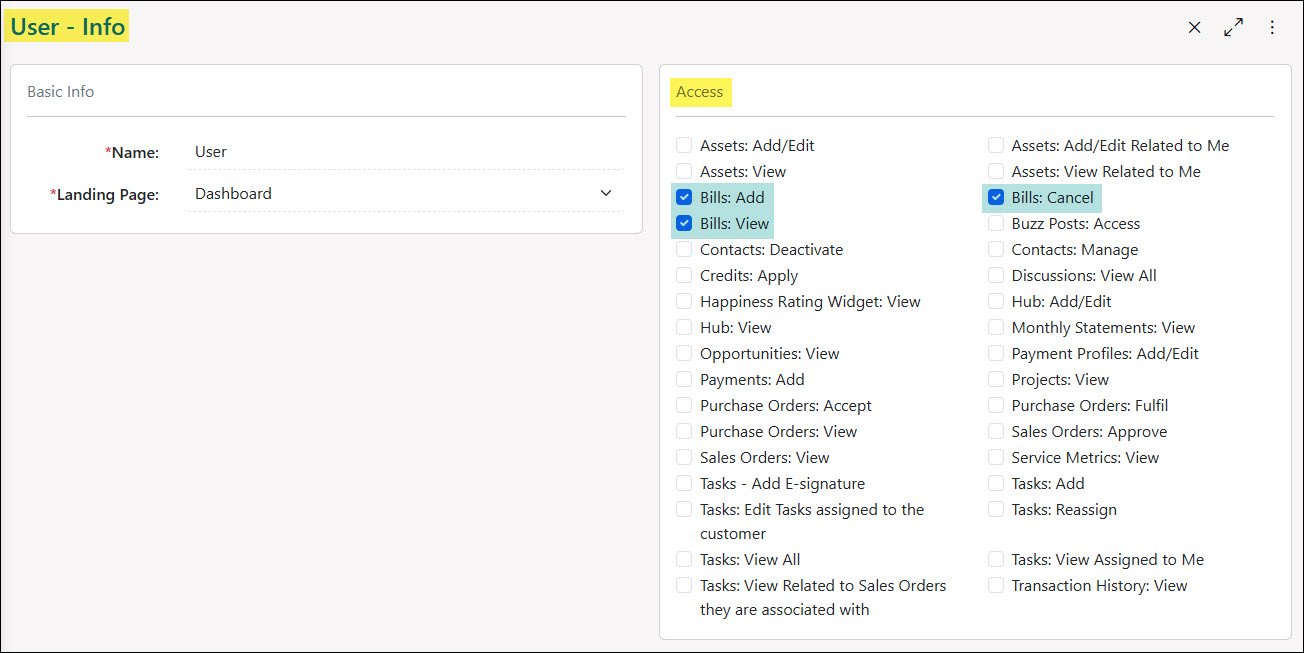Disable the Bills: View permission
This screenshot has height=653, width=1304.
pyautogui.click(x=684, y=223)
